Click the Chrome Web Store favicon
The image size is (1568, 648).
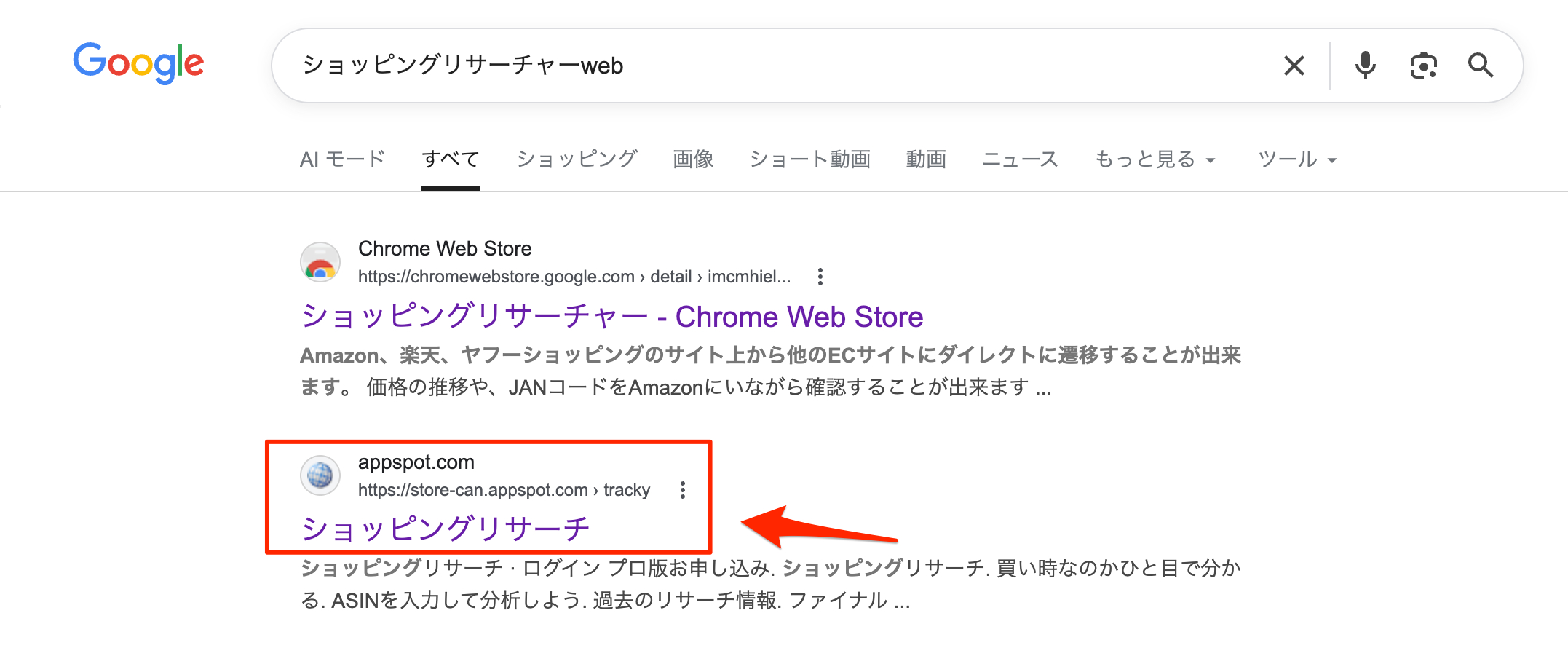point(320,262)
